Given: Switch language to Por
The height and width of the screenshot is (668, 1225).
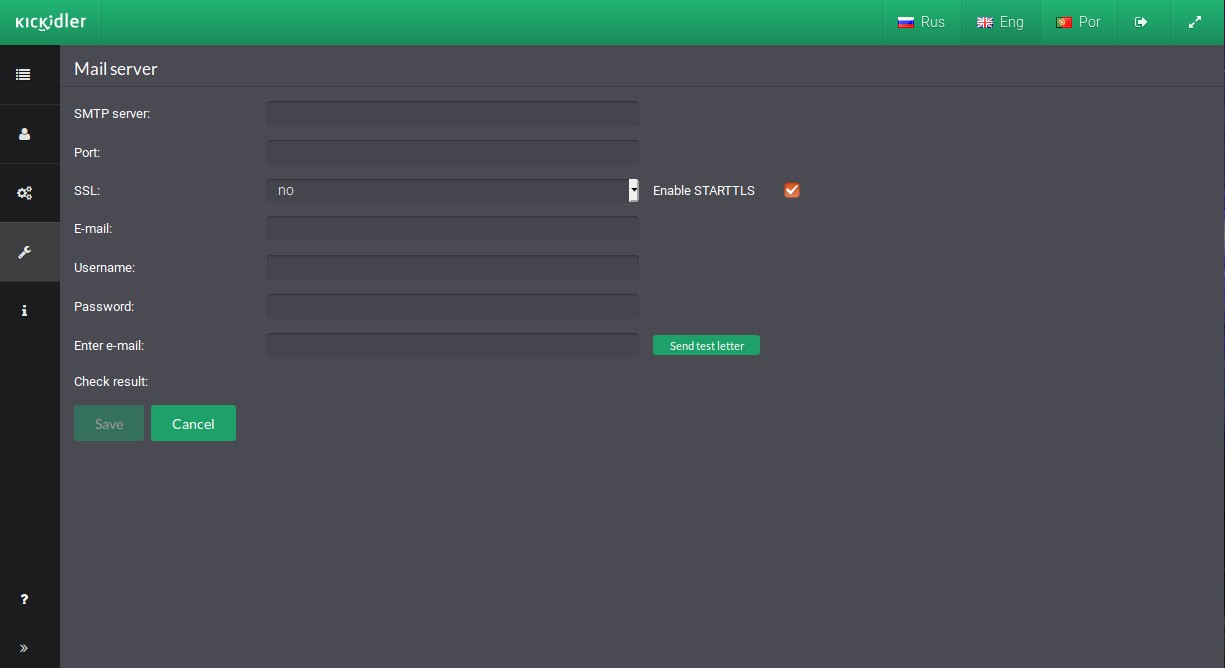Looking at the screenshot, I should coord(1078,22).
